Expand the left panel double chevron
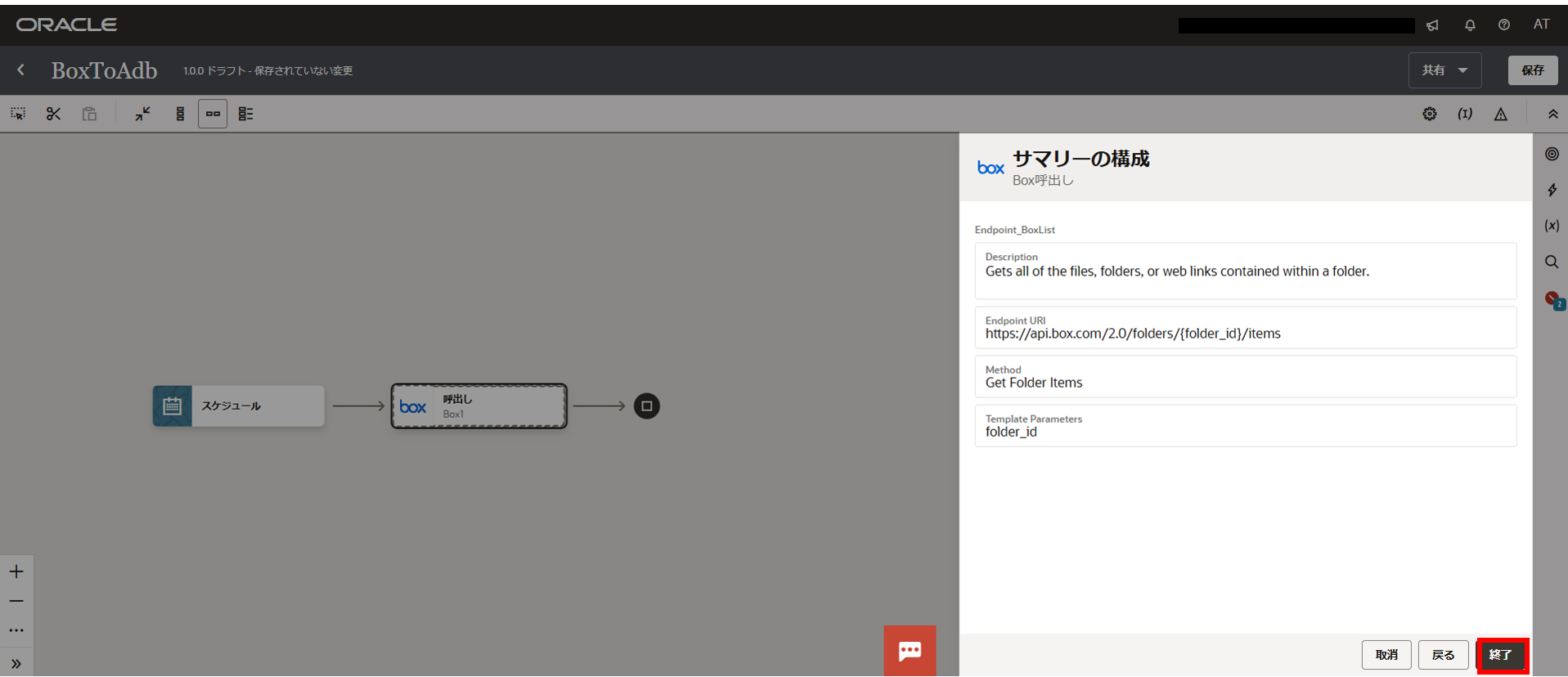The image size is (1568, 677). coord(16,664)
